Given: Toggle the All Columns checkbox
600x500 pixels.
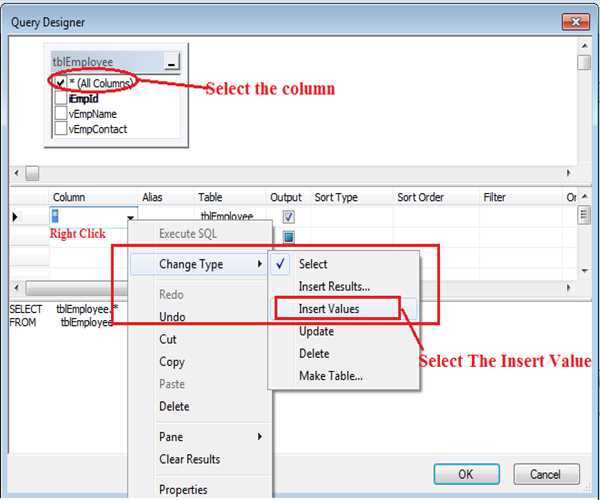Looking at the screenshot, I should [61, 83].
